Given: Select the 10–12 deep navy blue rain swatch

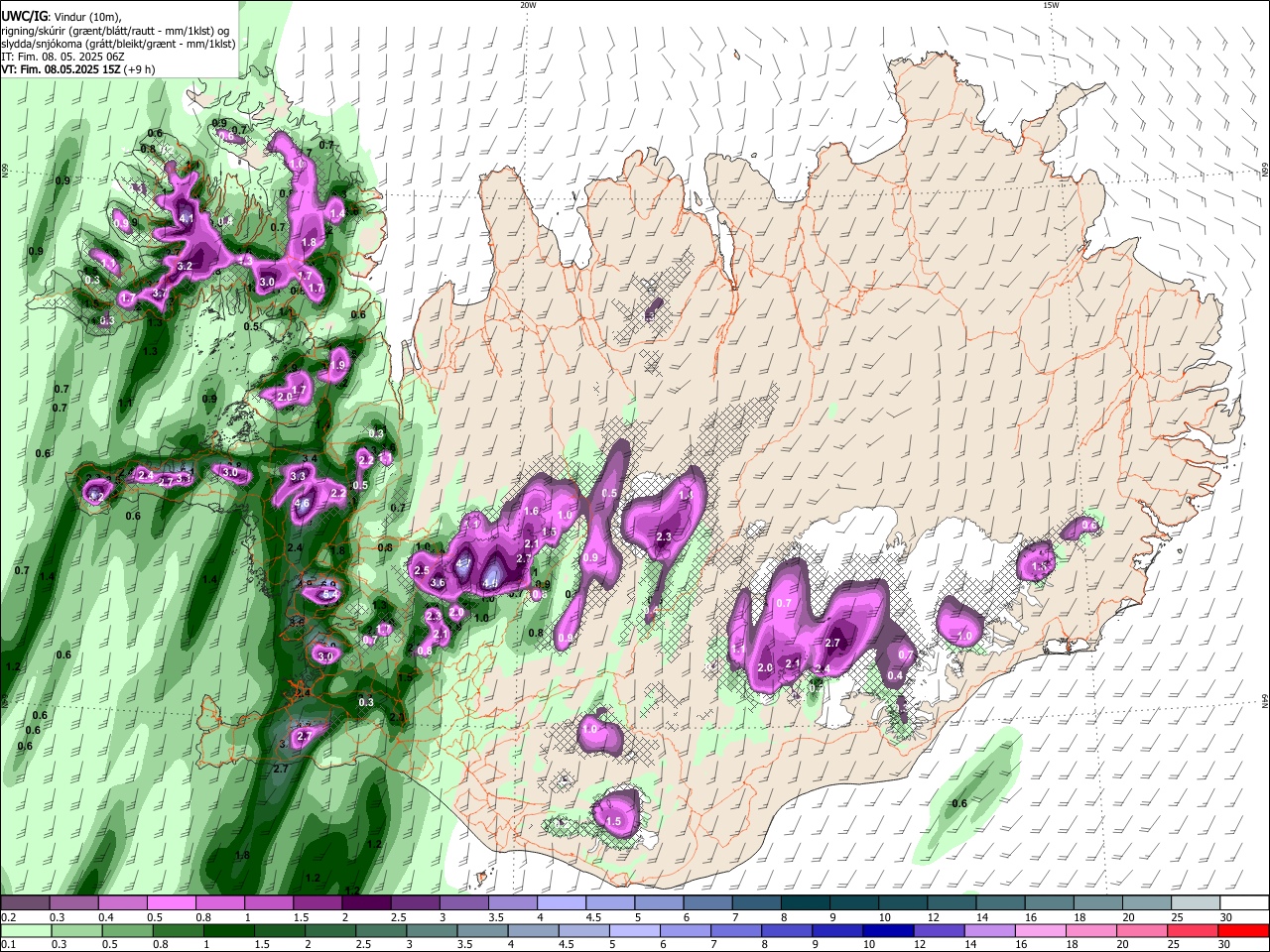Looking at the screenshot, I should coord(889,930).
